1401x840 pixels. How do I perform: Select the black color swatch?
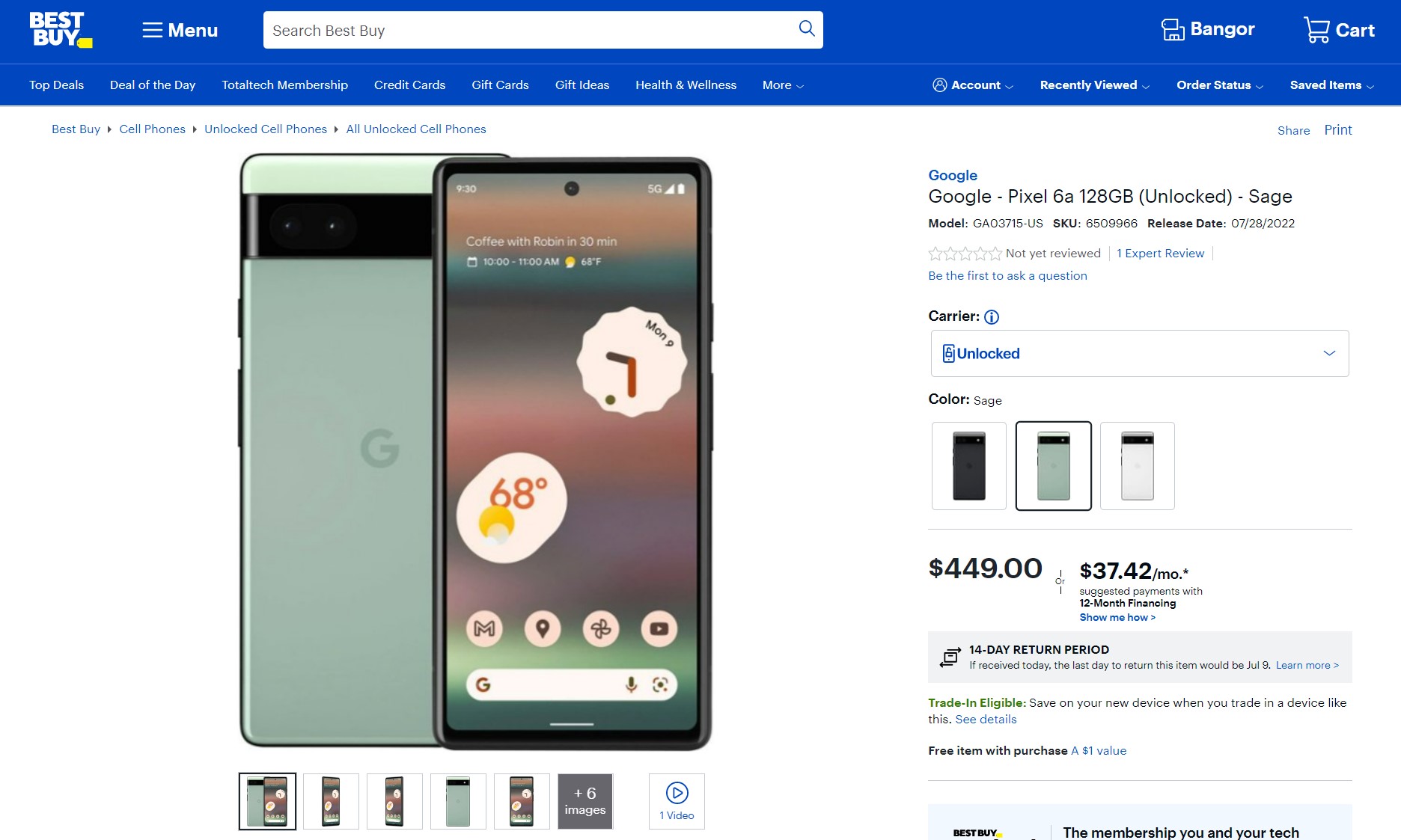coord(969,466)
